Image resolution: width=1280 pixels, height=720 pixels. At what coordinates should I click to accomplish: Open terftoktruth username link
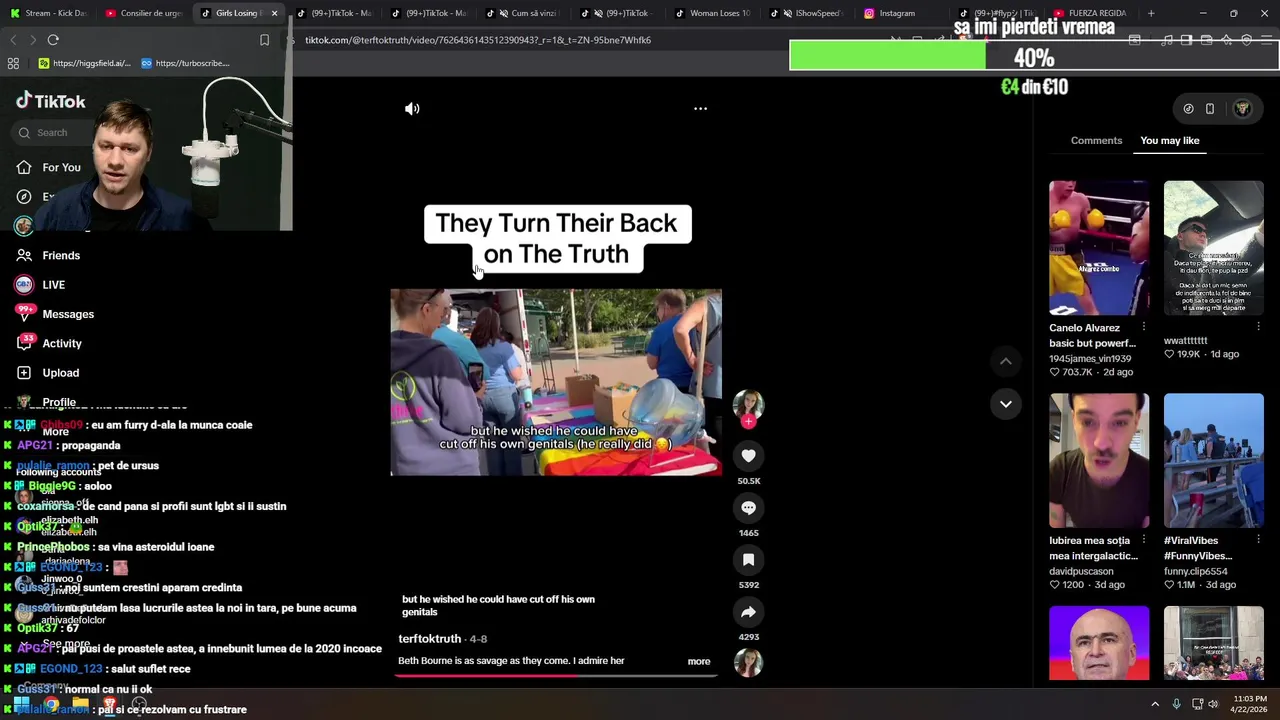pyautogui.click(x=430, y=638)
